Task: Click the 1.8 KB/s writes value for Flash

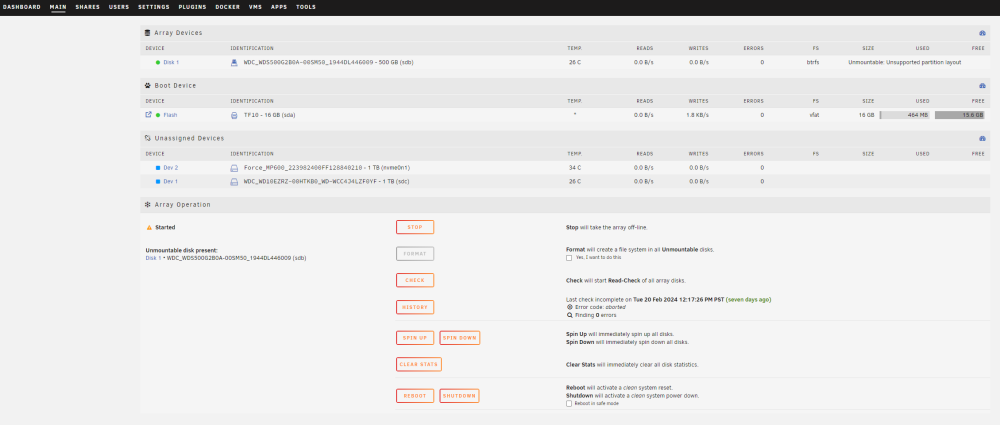Action: pyautogui.click(x=698, y=116)
